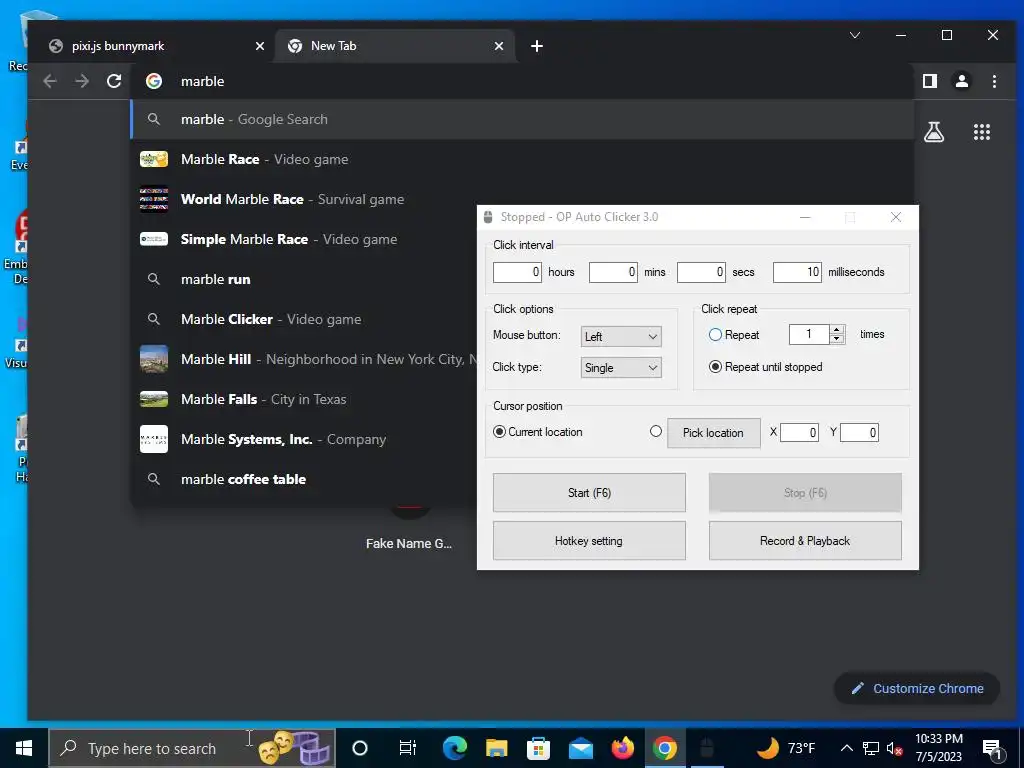The image size is (1024, 768).
Task: Open File Explorer from the taskbar
Action: [496, 748]
